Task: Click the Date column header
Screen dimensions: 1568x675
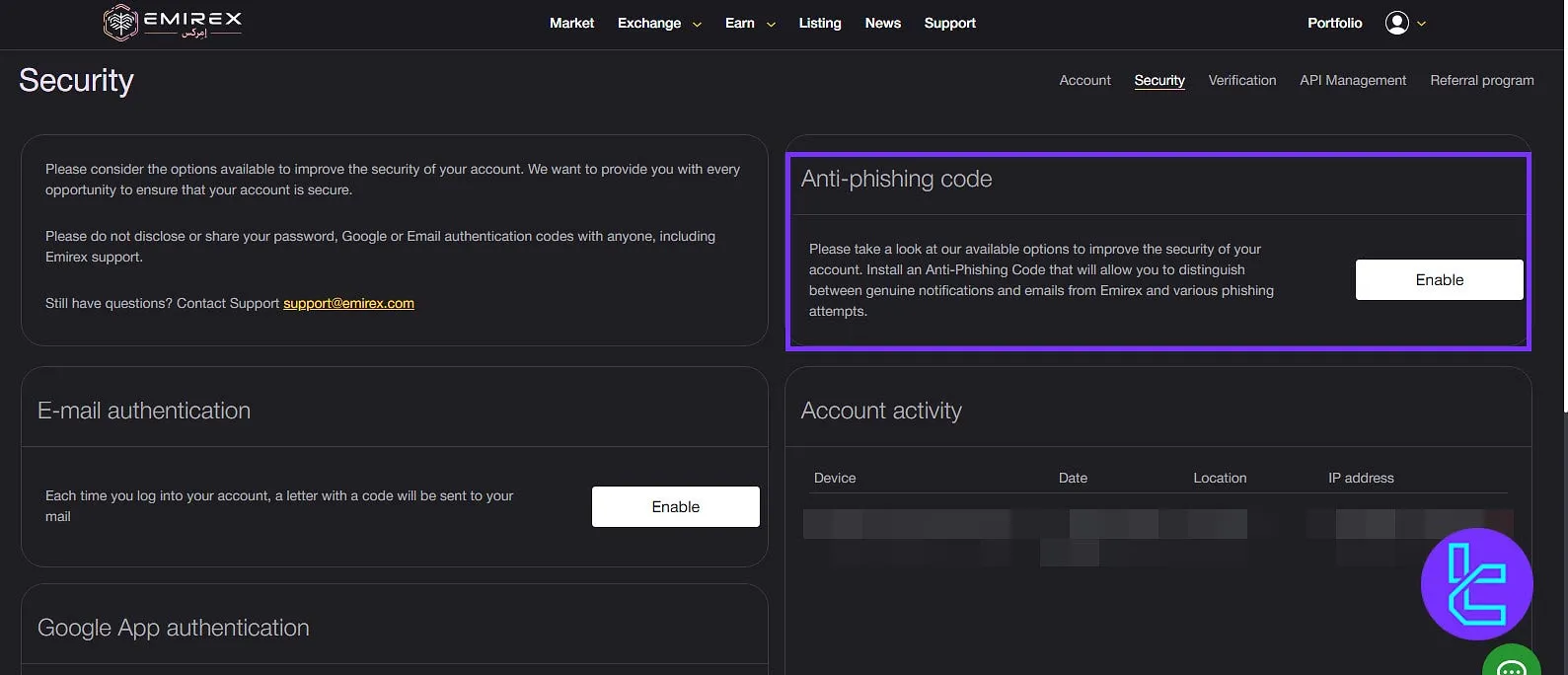Action: point(1073,478)
